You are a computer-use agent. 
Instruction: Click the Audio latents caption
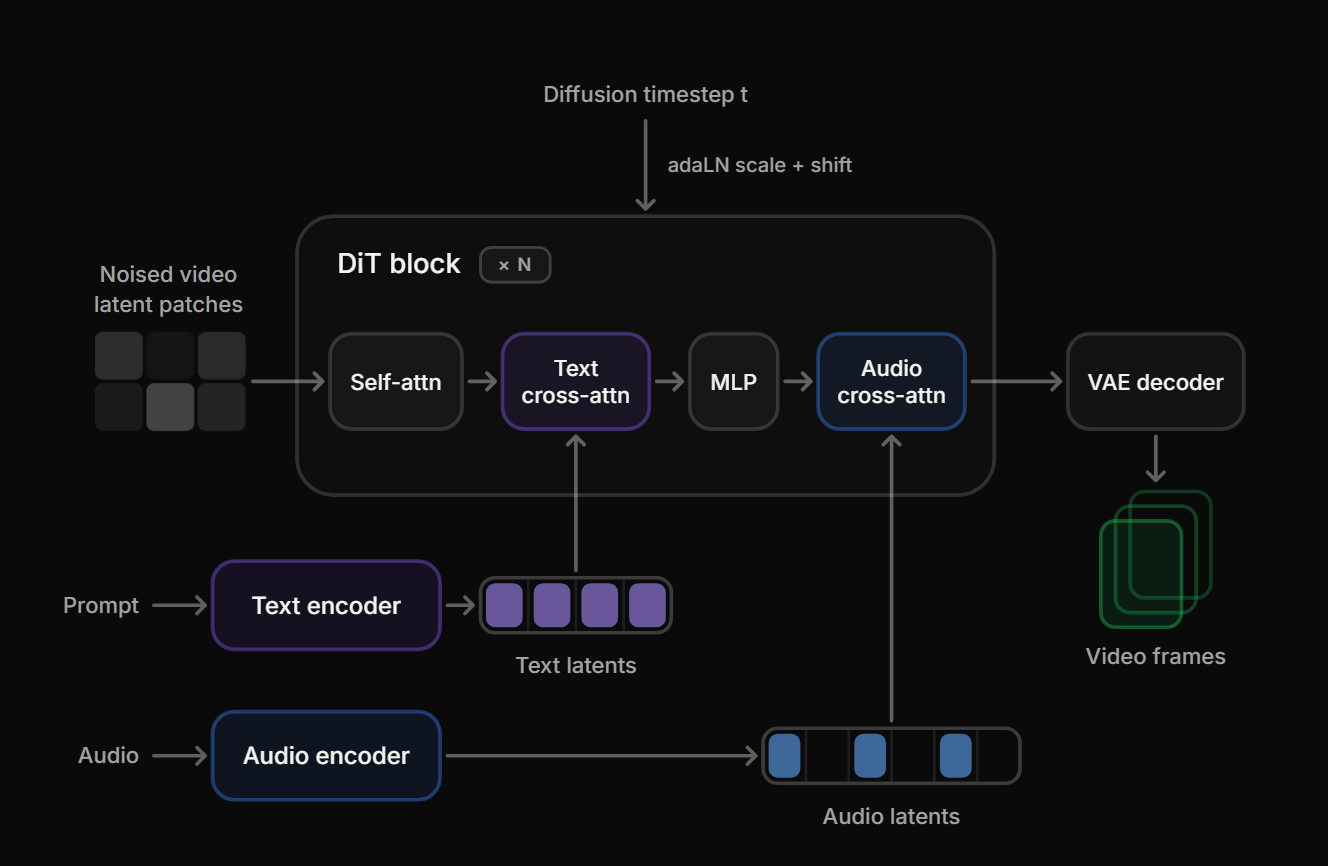pyautogui.click(x=892, y=816)
